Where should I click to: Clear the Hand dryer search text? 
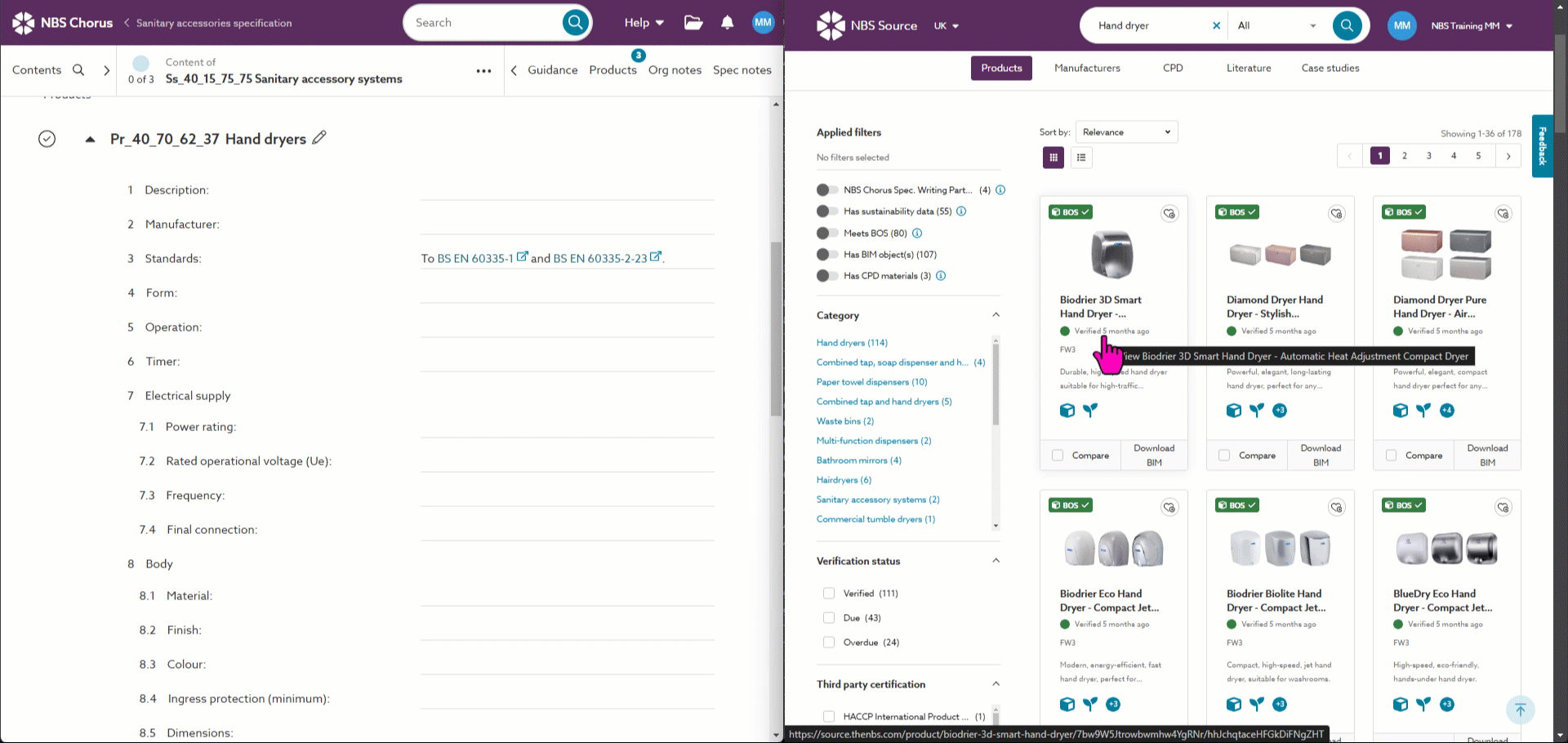[x=1217, y=25]
